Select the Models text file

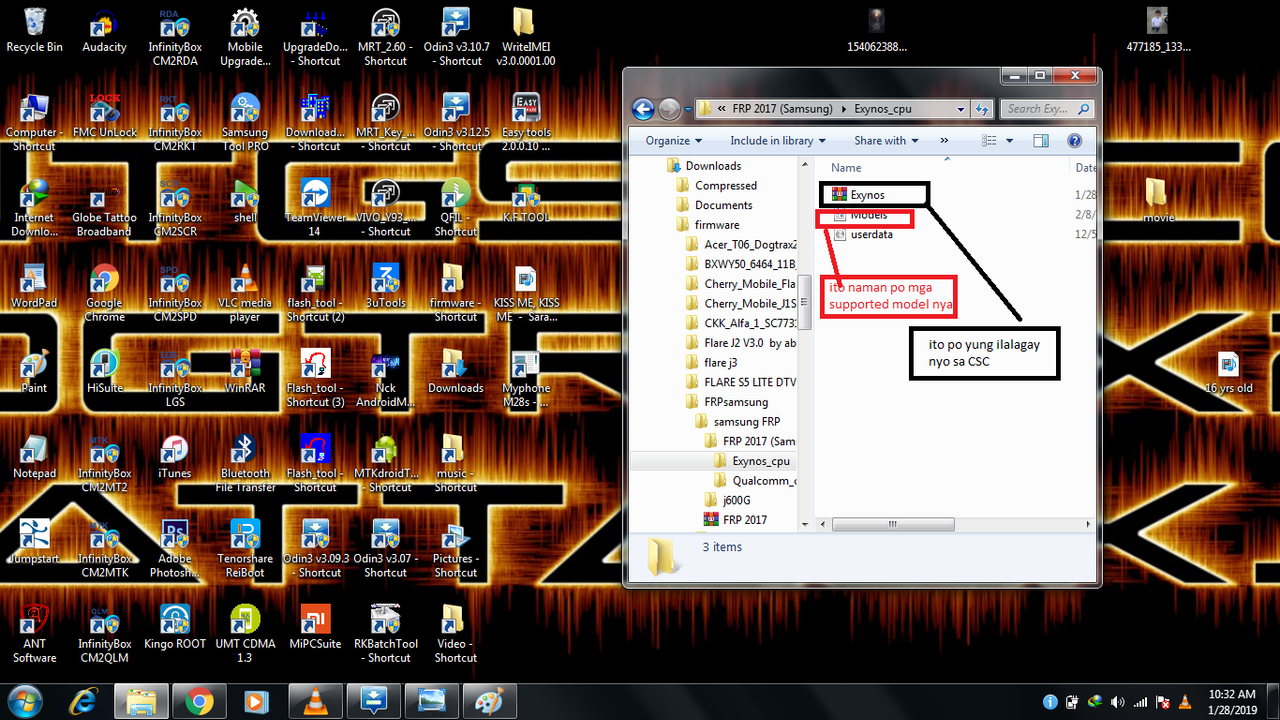point(860,215)
